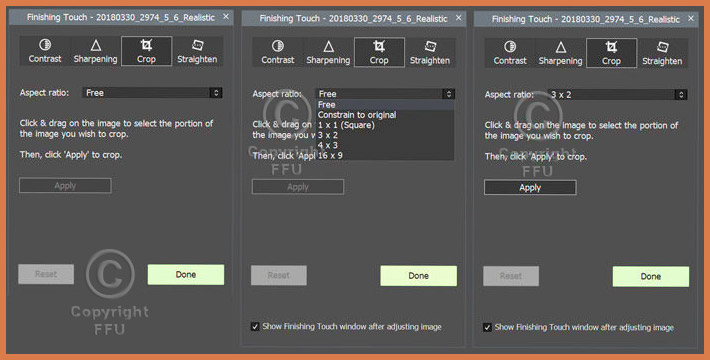Close the middle Finishing Touch window
The height and width of the screenshot is (360, 710).
tap(459, 18)
